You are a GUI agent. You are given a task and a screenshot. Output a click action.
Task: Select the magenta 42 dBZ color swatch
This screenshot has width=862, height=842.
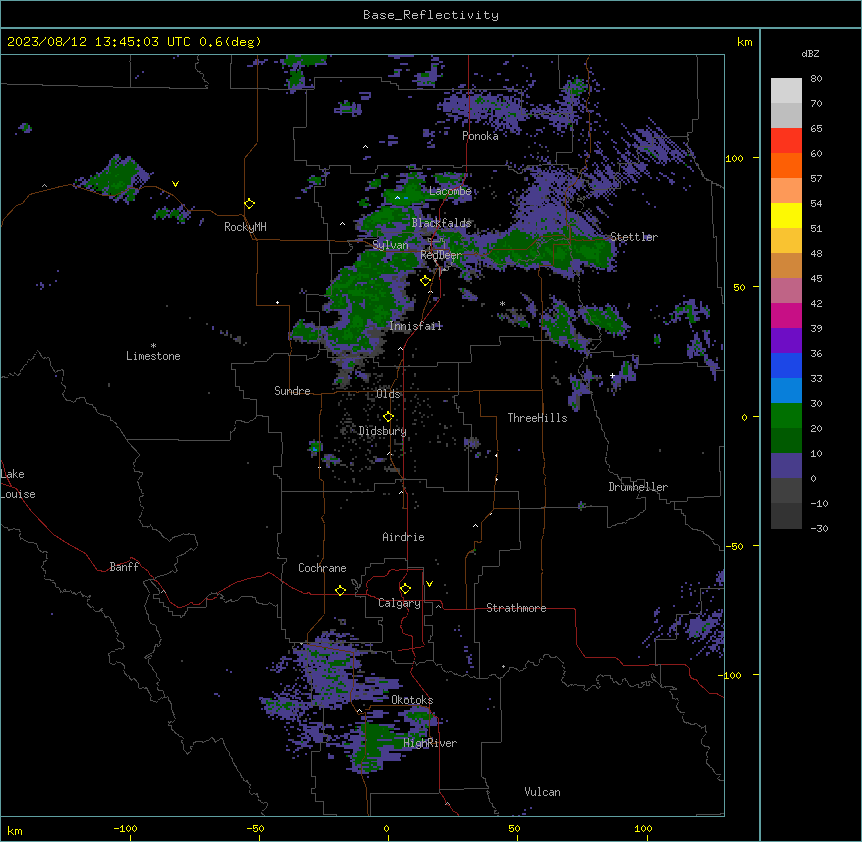pos(786,315)
